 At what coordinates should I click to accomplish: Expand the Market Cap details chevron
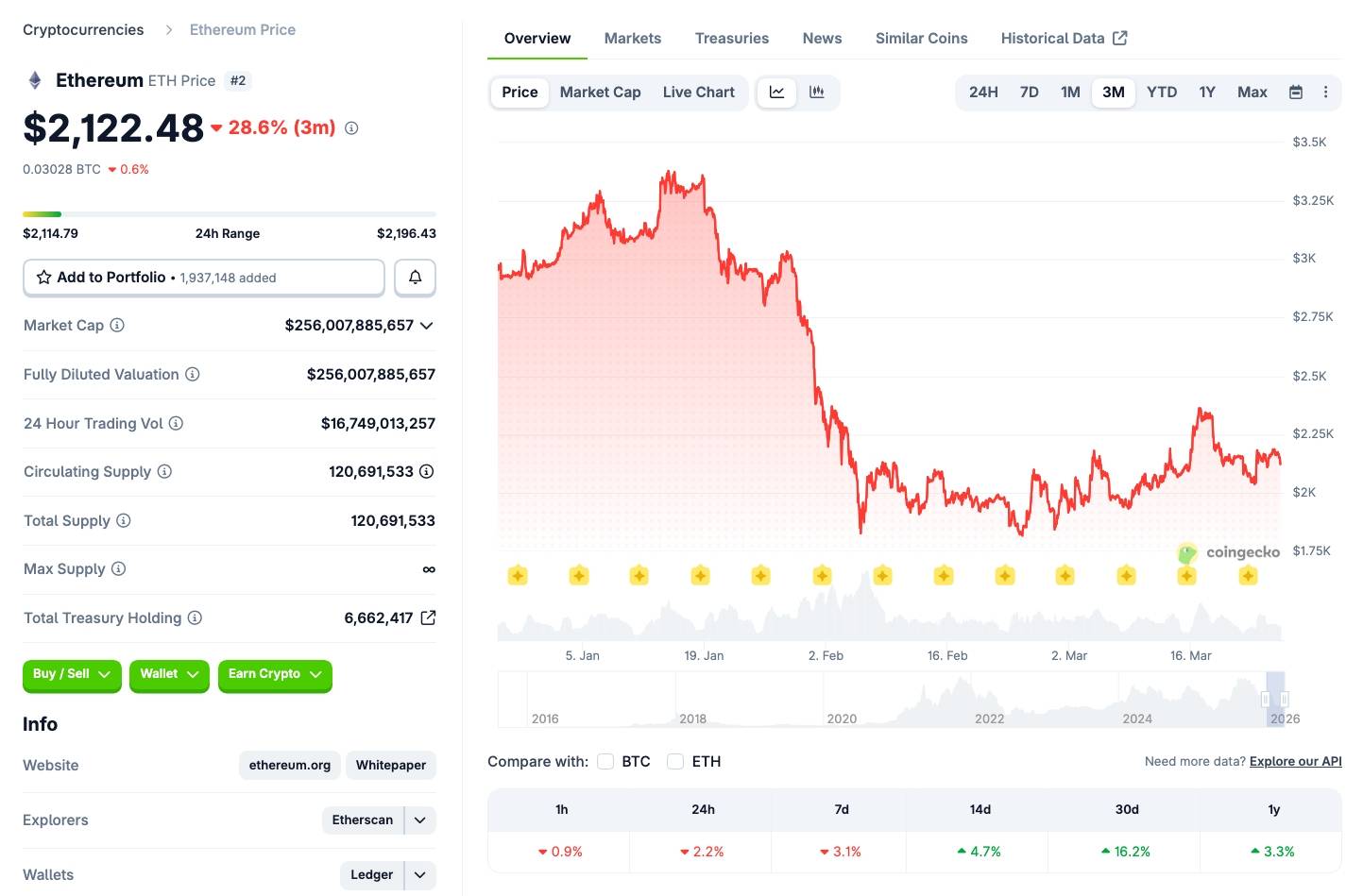pyautogui.click(x=427, y=326)
